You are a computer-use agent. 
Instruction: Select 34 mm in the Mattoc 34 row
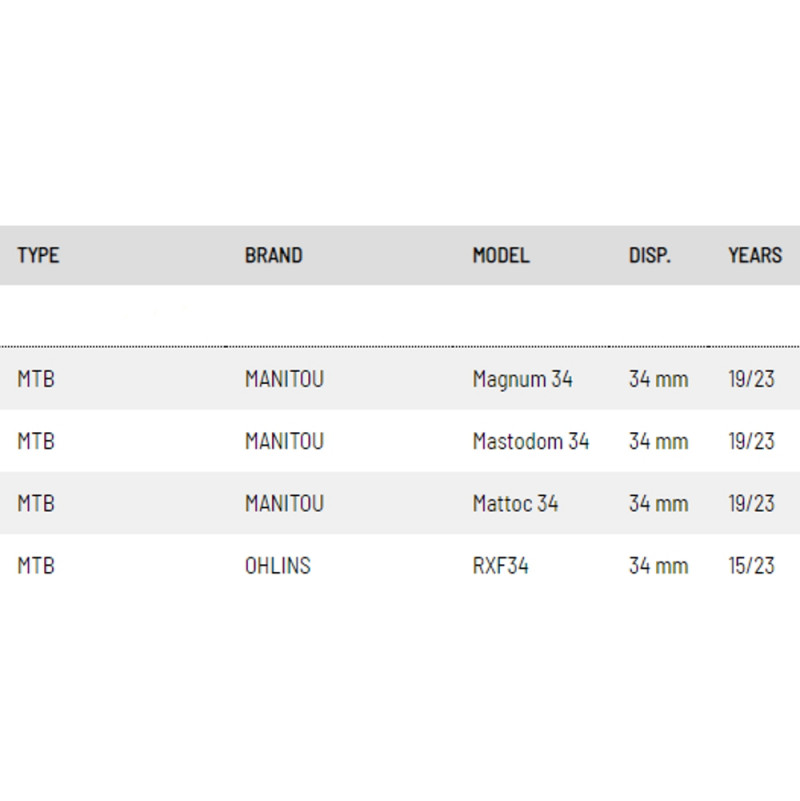coord(658,503)
